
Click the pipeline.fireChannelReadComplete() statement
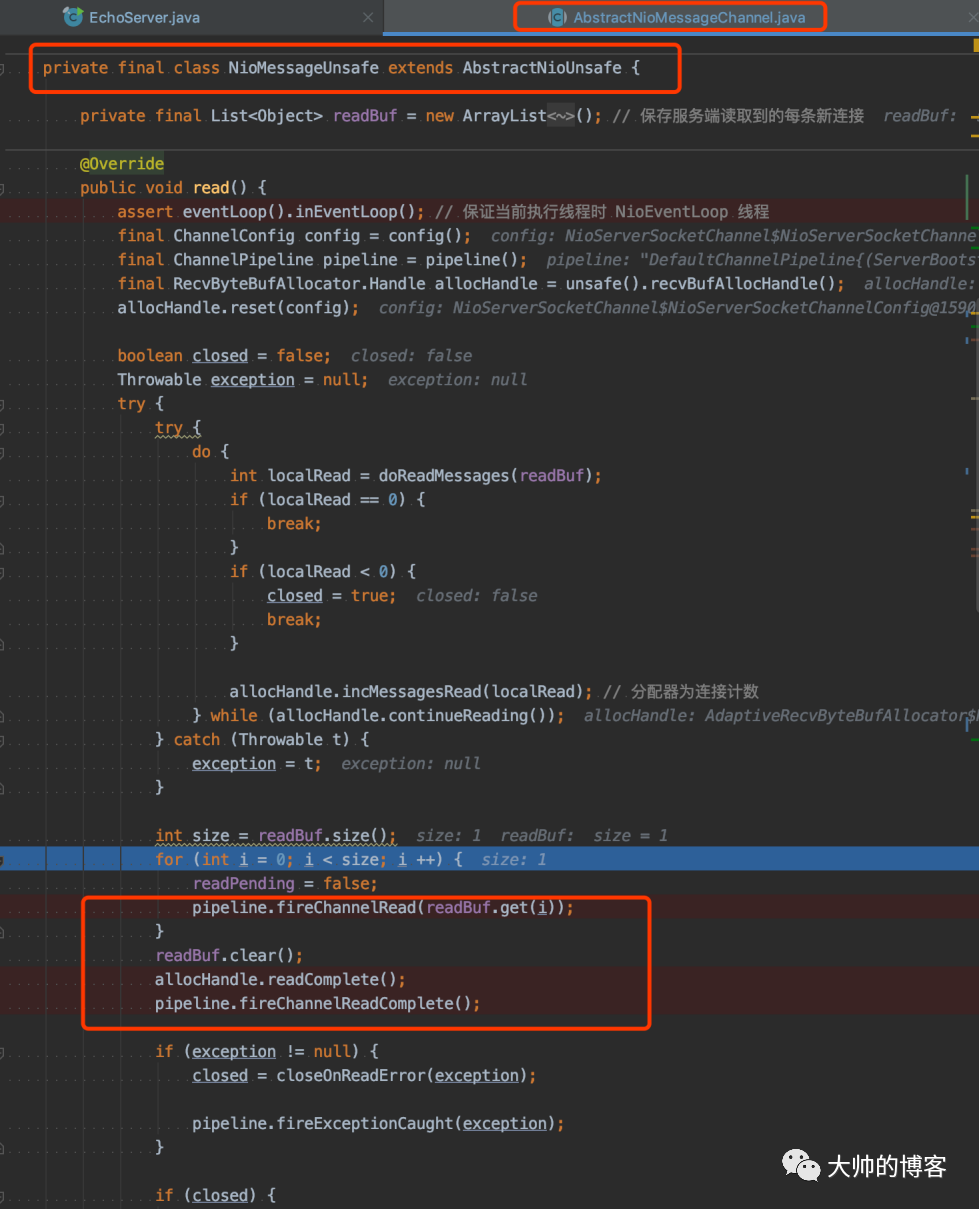(318, 1004)
